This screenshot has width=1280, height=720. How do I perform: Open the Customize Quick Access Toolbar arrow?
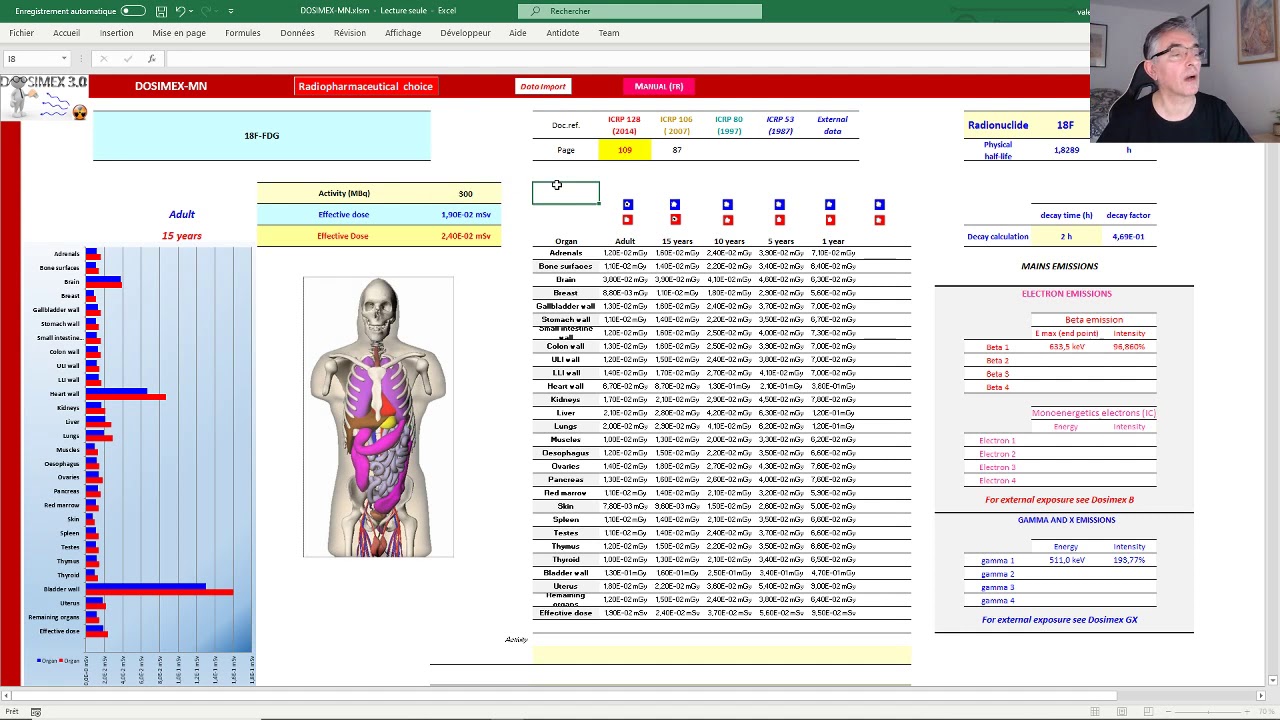231,11
